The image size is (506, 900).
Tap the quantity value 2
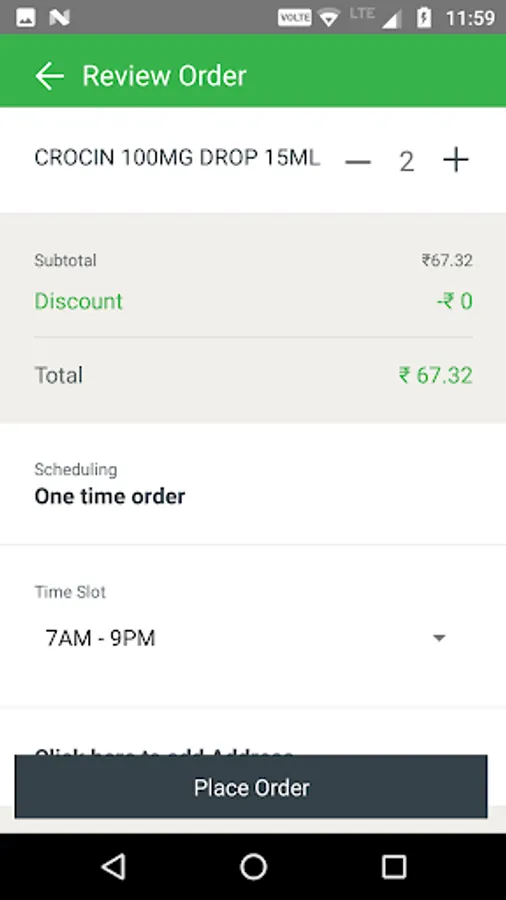407,161
